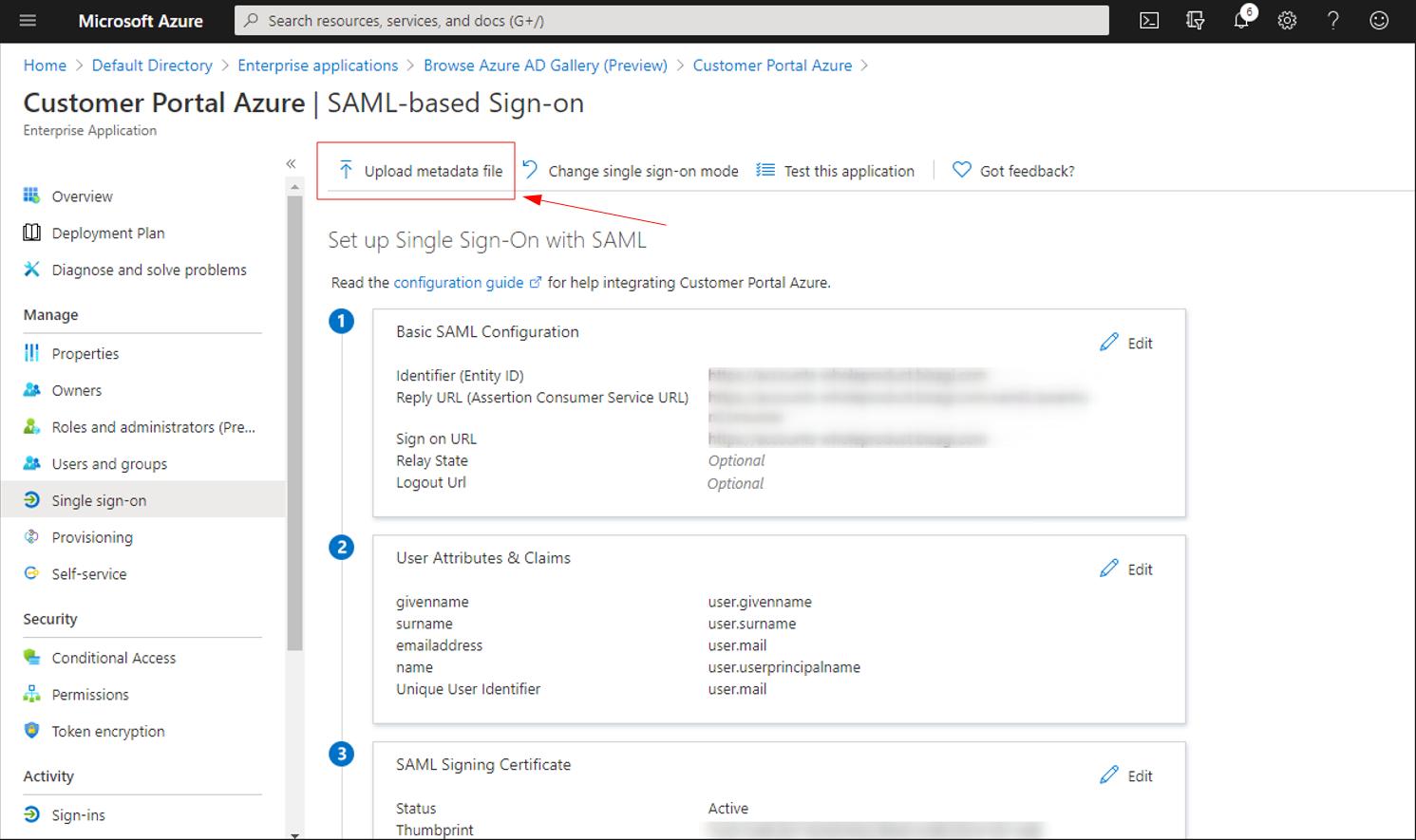Open portal settings gear
The height and width of the screenshot is (840, 1416).
(1287, 20)
